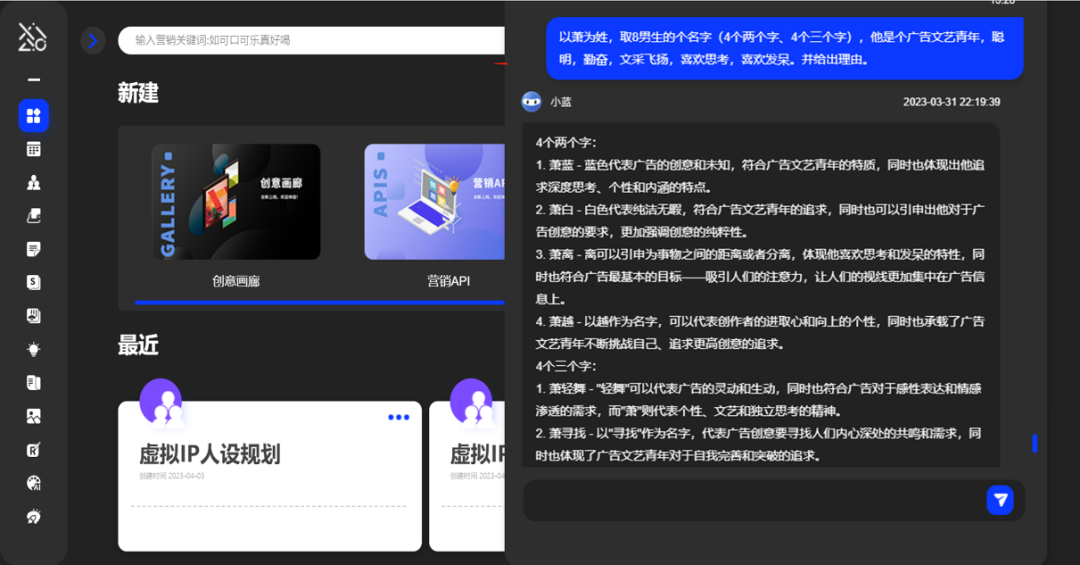
Task: Open the AI palette sidebar icon
Action: pos(34,483)
